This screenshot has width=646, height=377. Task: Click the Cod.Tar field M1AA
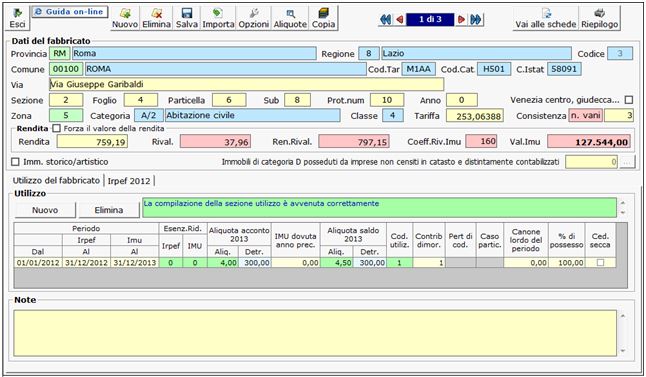(419, 69)
